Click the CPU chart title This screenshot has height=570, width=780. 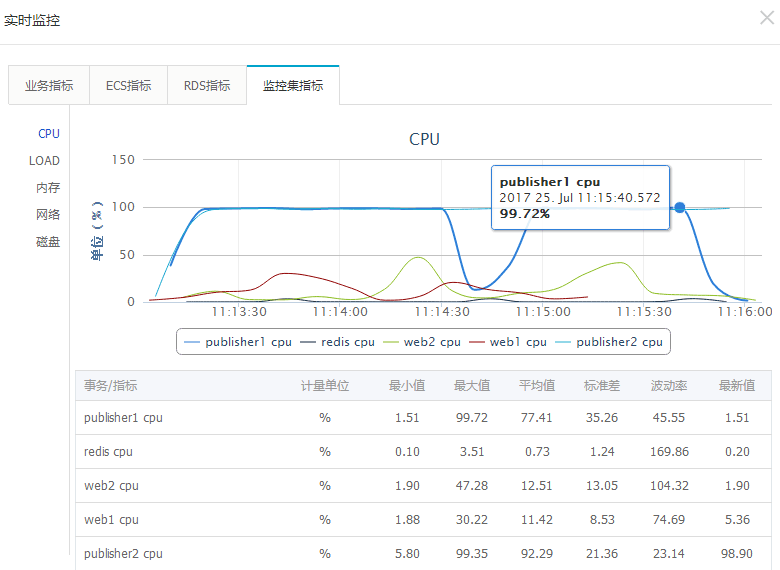point(424,139)
